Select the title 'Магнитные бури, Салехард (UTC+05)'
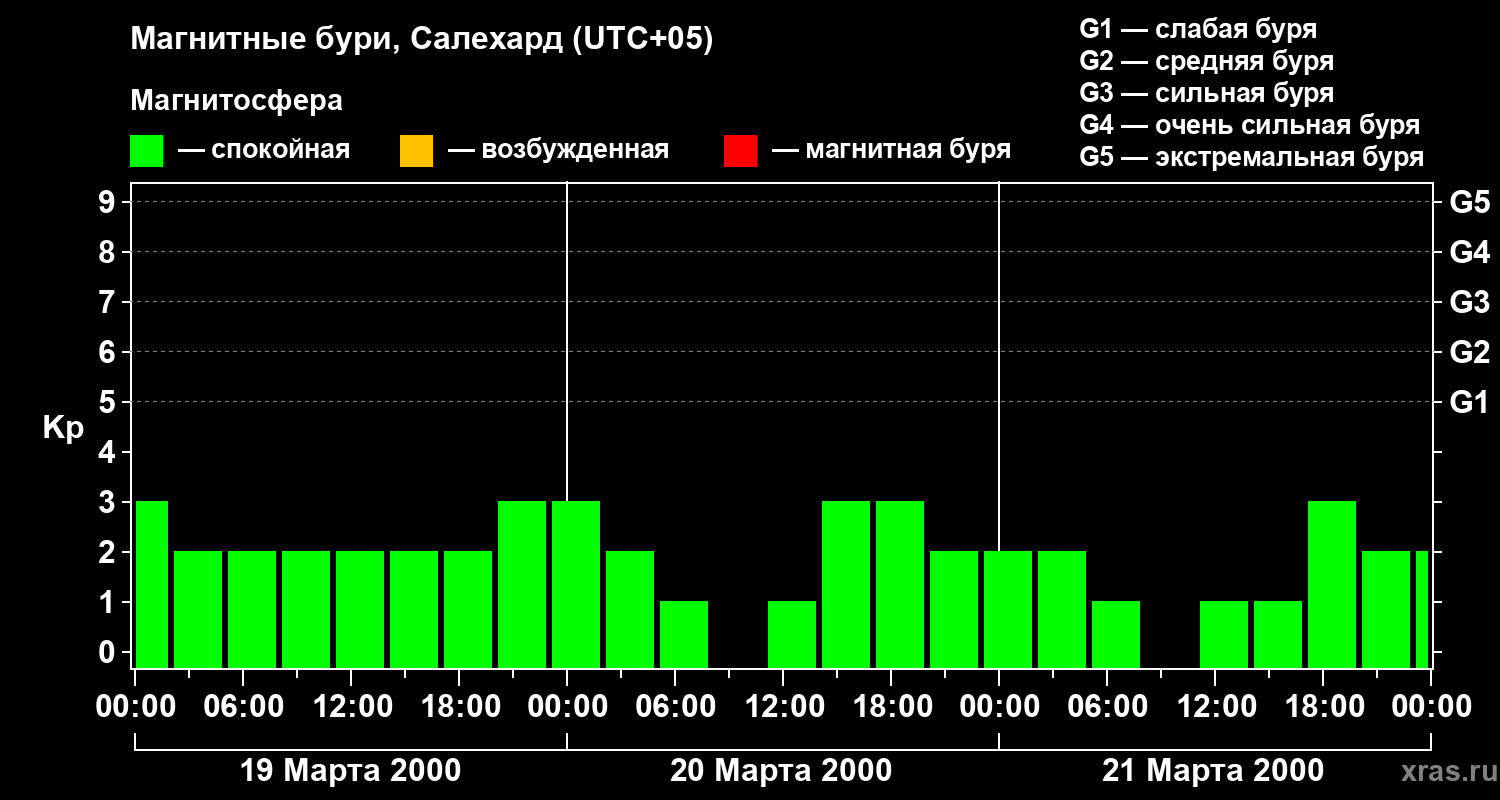 (422, 40)
